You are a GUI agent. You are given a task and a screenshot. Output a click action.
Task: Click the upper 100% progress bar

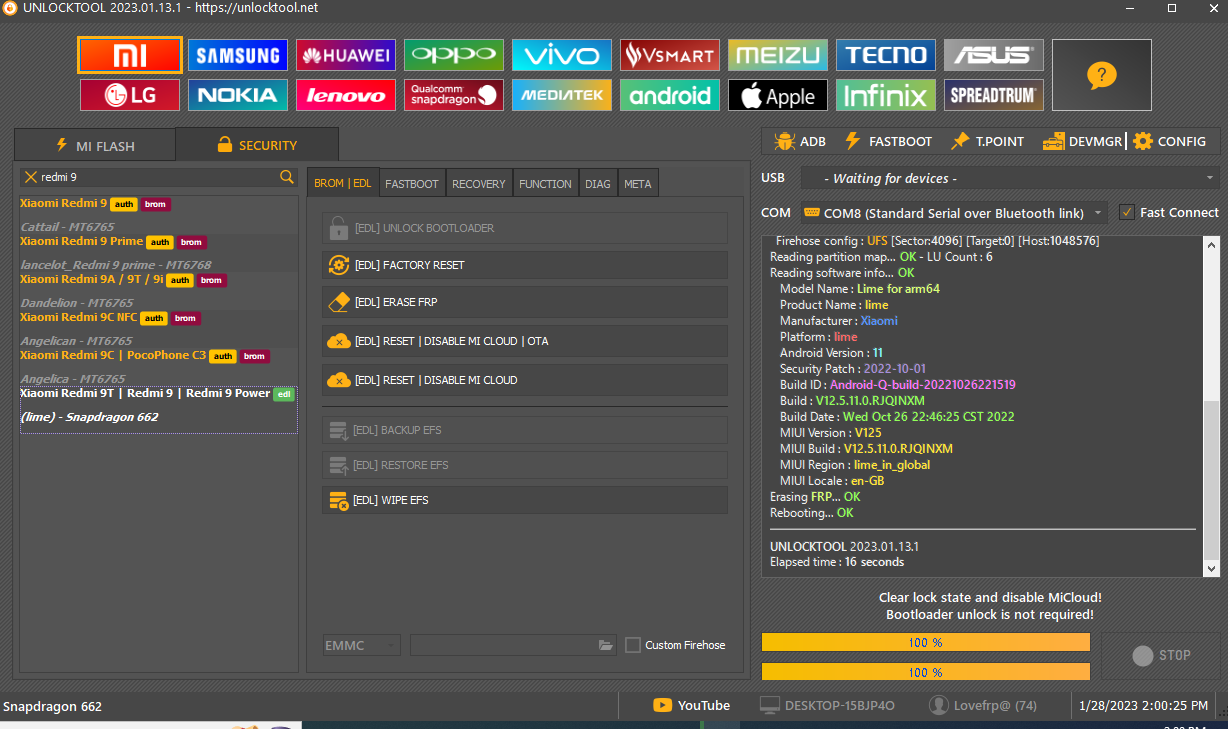[x=926, y=642]
